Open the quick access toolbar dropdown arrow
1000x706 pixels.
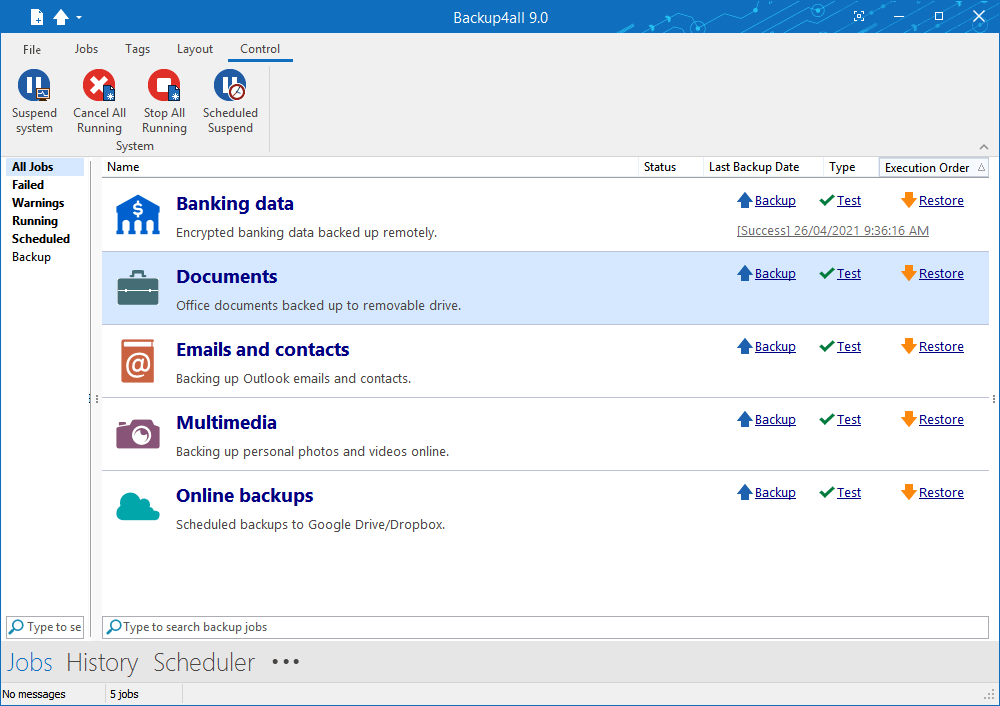pyautogui.click(x=79, y=18)
